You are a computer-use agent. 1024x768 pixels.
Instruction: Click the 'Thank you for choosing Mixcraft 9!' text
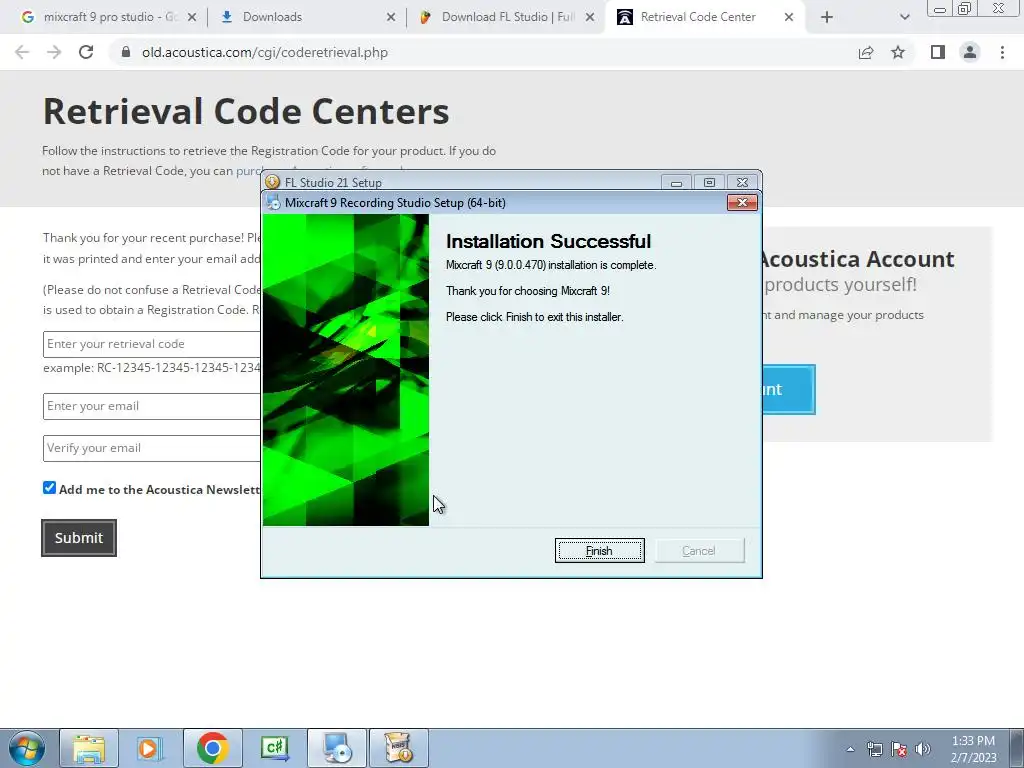pyautogui.click(x=528, y=291)
